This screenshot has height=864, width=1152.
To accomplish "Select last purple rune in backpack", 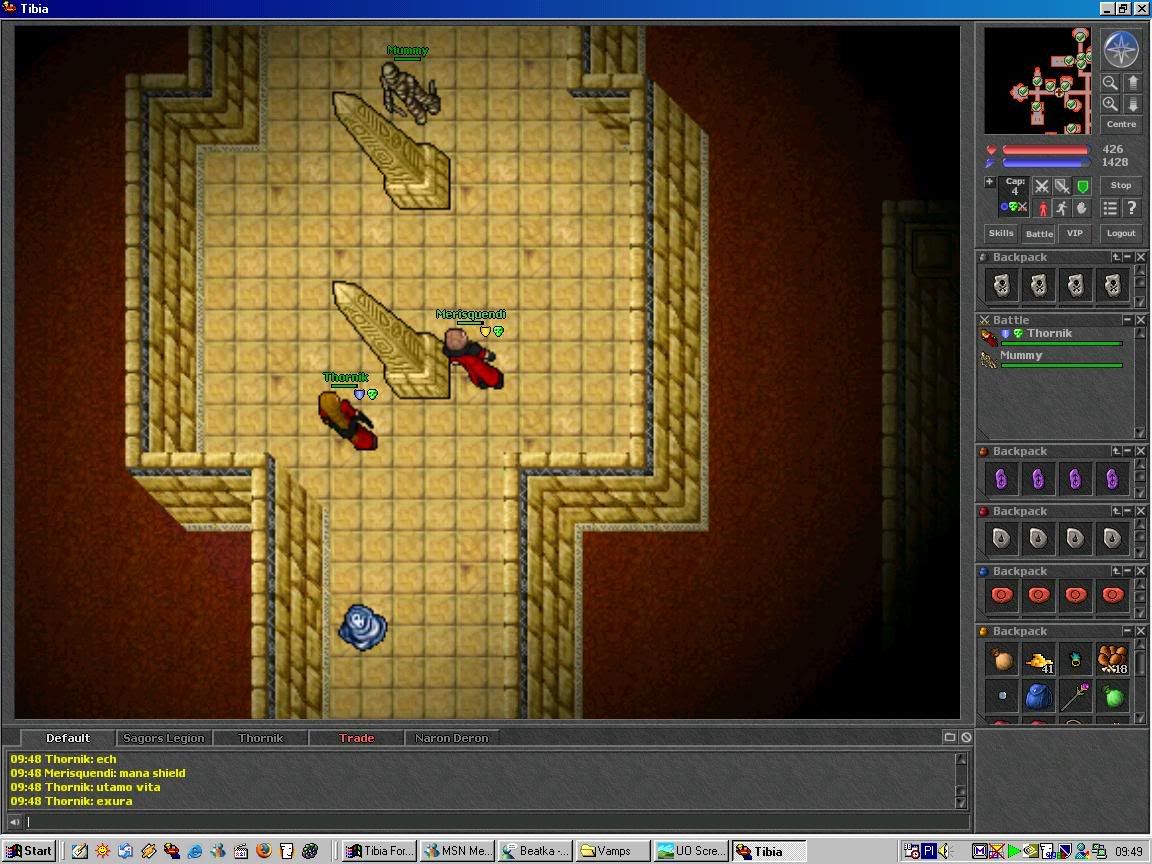I will (x=1112, y=479).
